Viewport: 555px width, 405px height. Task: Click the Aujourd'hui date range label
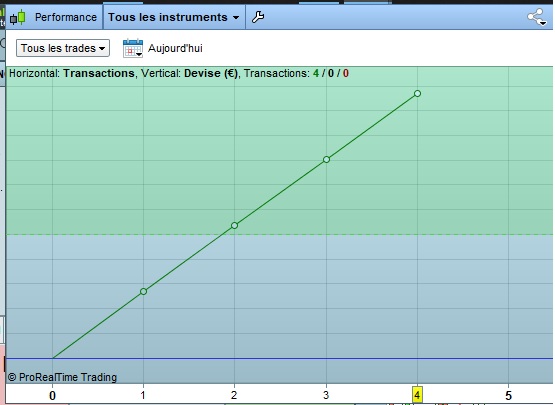point(175,48)
